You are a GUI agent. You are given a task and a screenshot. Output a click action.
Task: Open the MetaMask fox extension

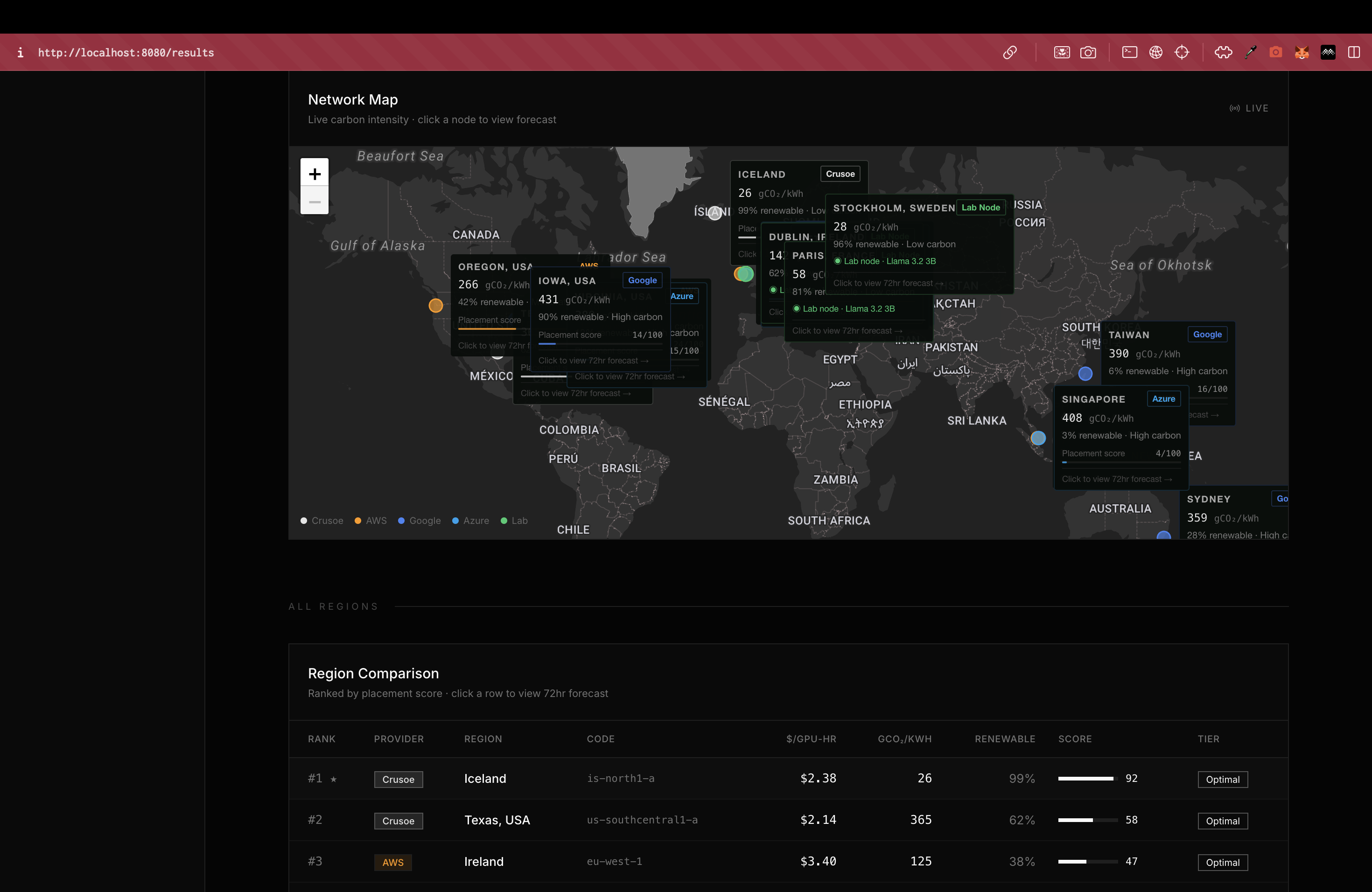tap(1302, 52)
